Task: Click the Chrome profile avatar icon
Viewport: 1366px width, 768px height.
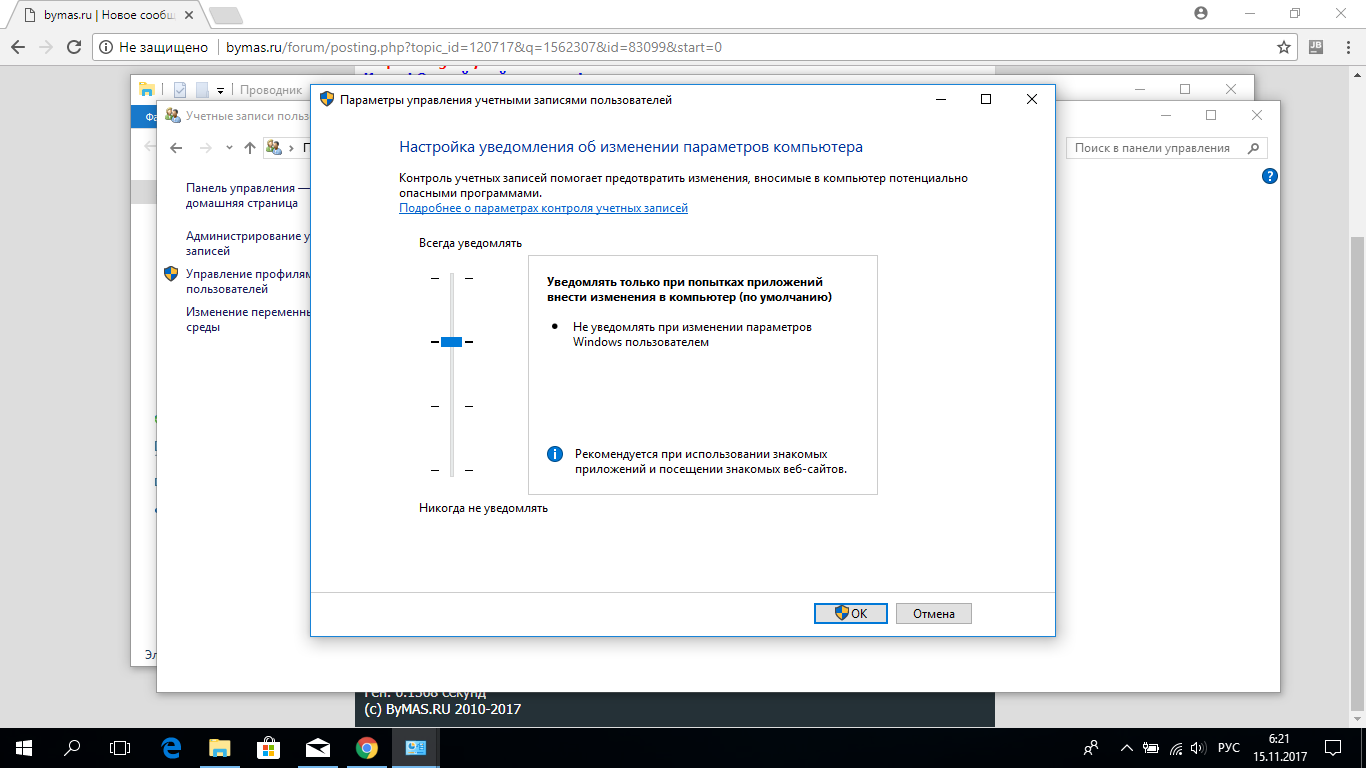Action: [x=1201, y=13]
